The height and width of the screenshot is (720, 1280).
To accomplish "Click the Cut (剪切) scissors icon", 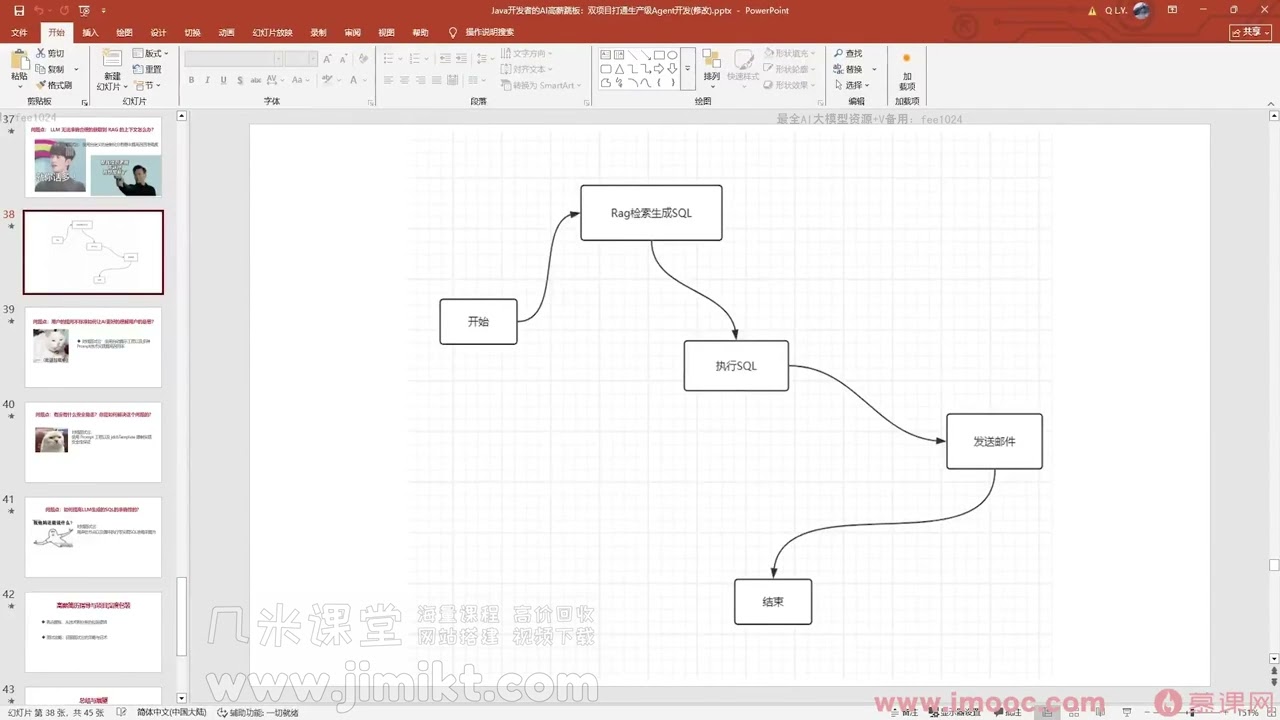I will point(40,53).
